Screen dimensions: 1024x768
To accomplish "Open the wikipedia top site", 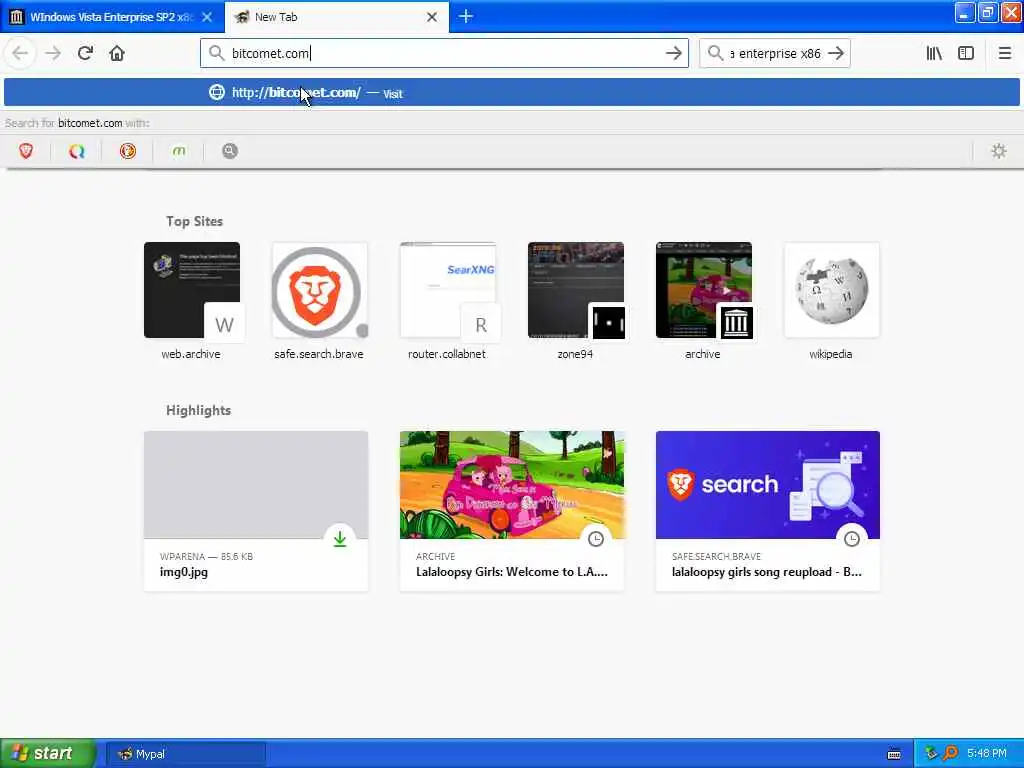I will pyautogui.click(x=831, y=301).
